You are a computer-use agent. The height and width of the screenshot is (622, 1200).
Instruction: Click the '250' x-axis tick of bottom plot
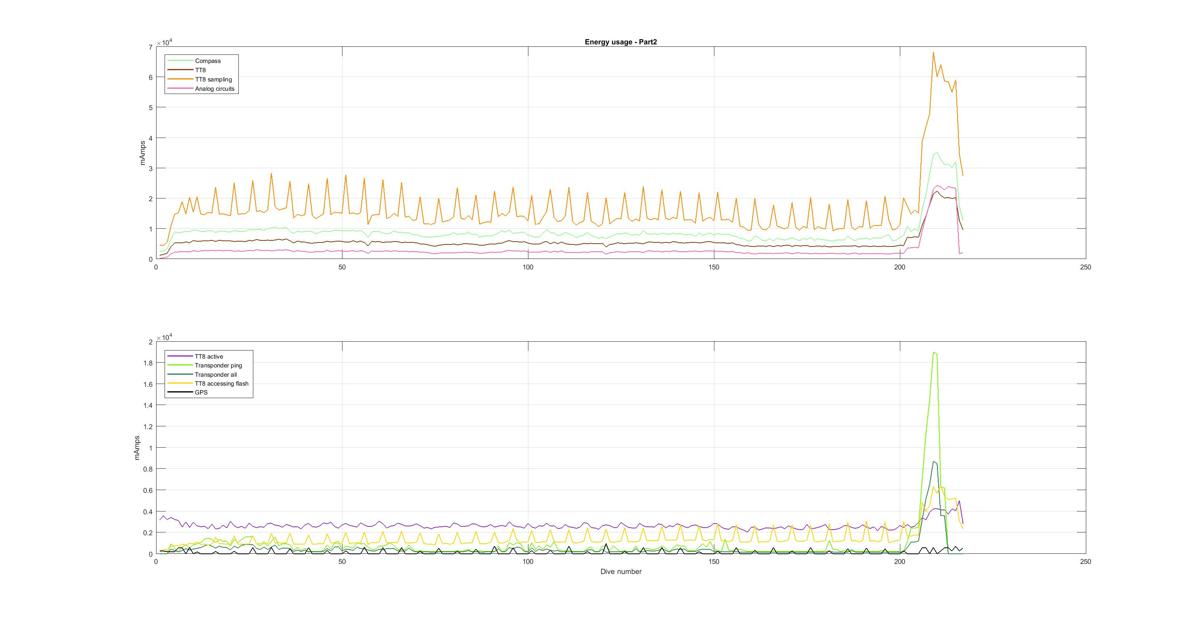[1086, 562]
